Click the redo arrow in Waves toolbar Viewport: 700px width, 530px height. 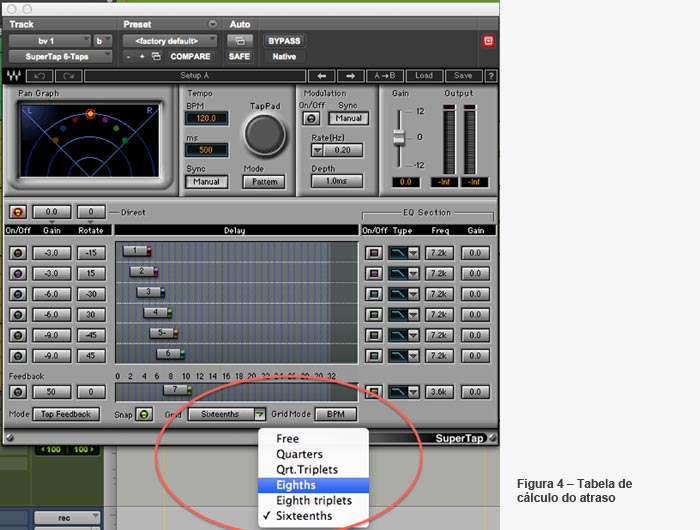[68, 76]
